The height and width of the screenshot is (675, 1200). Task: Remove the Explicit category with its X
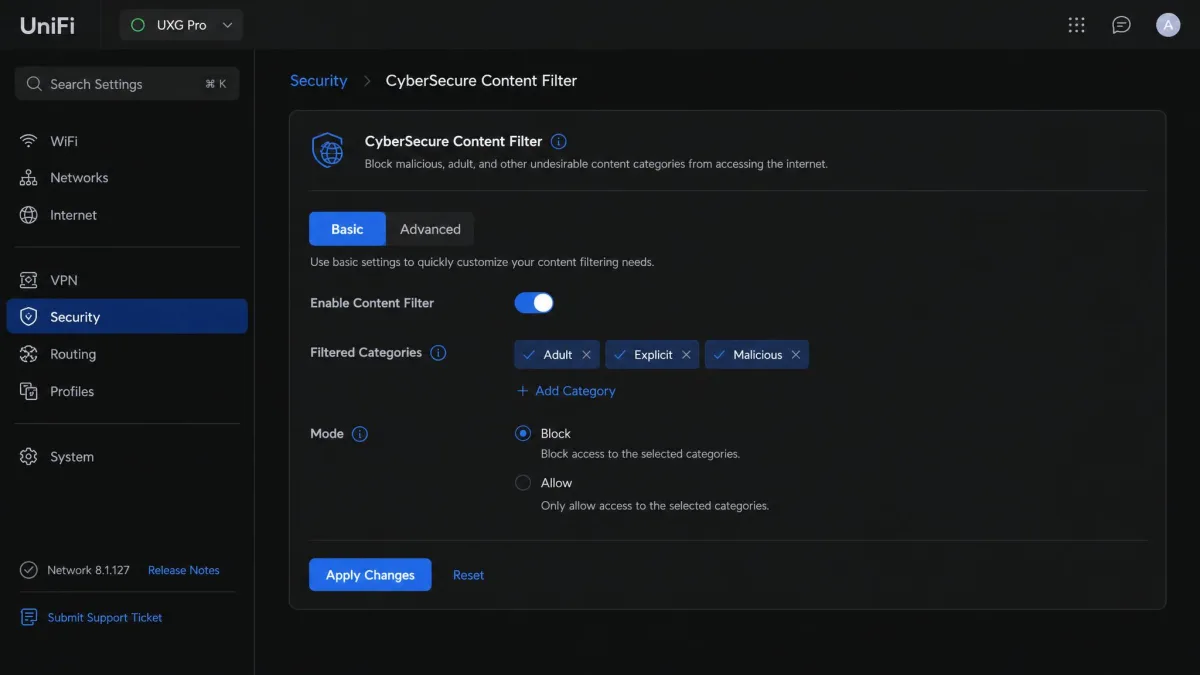coord(686,355)
